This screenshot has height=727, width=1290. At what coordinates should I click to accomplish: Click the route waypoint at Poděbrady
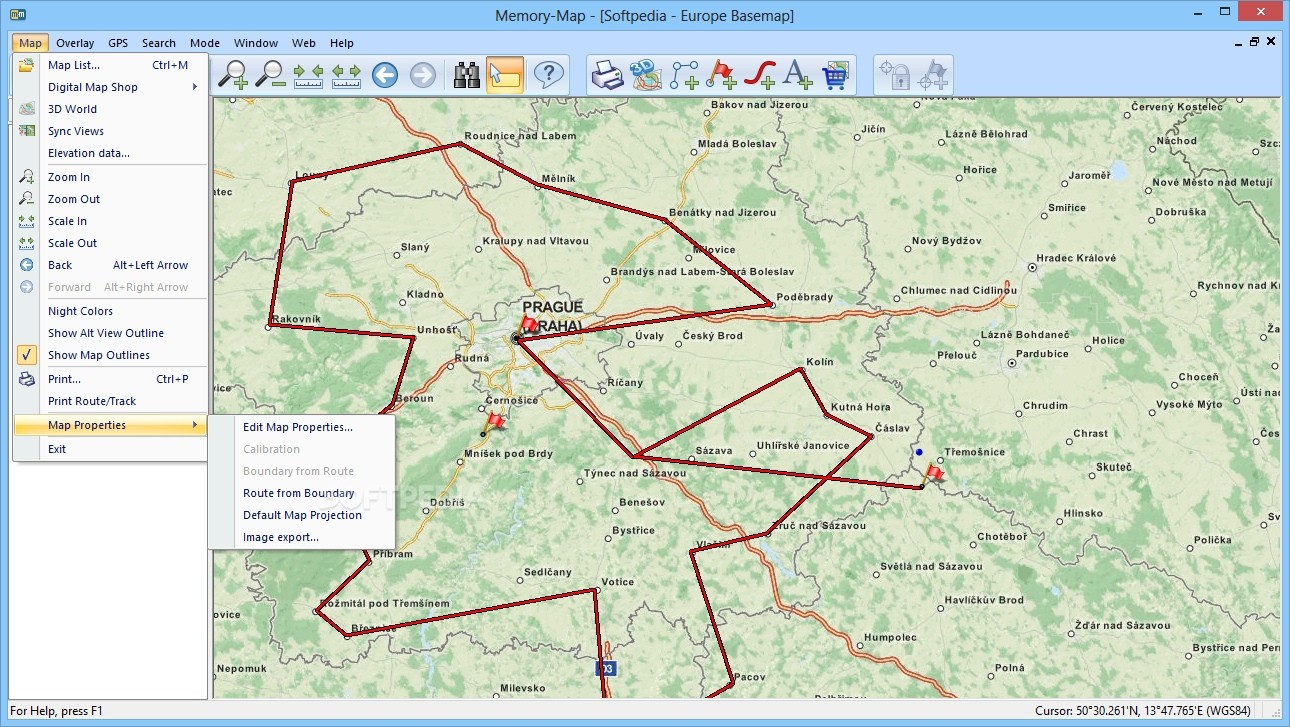click(x=772, y=304)
